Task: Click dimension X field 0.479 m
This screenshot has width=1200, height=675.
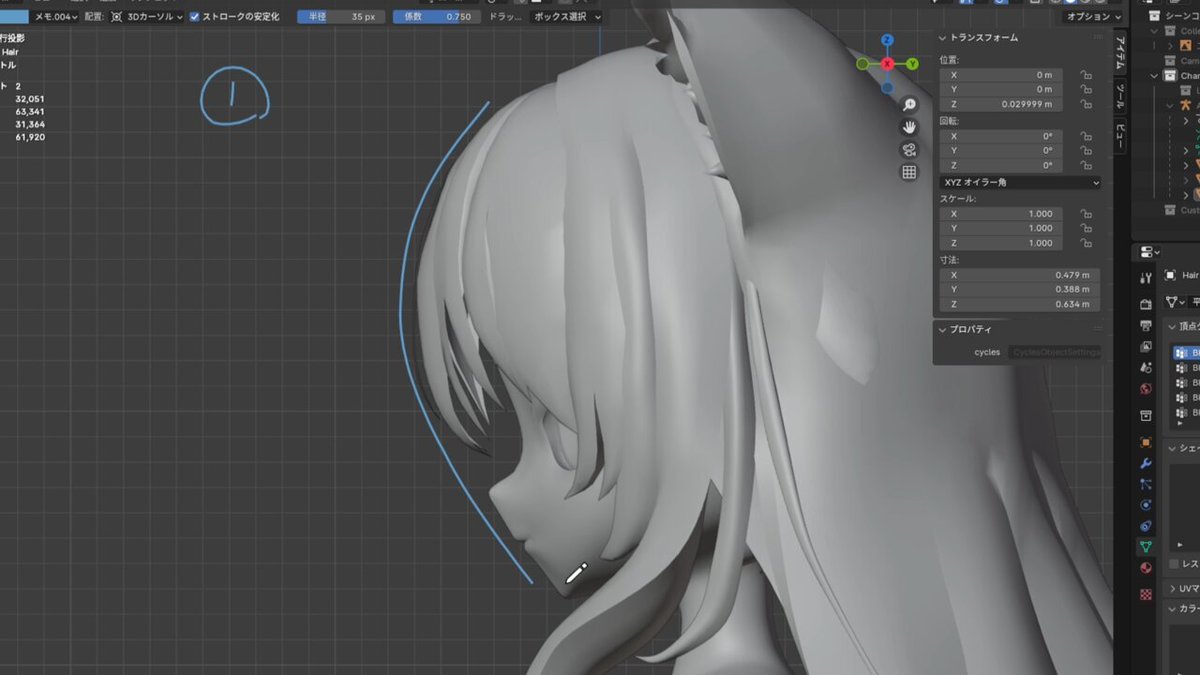Action: click(1020, 275)
